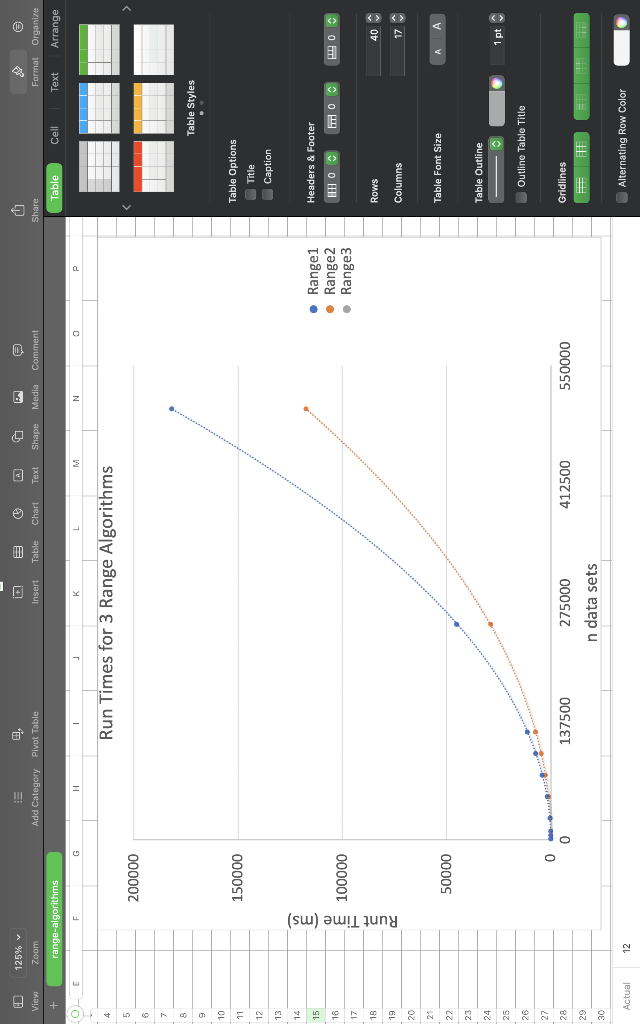Show next table styles with arrow
The height and width of the screenshot is (1024, 640).
pos(127,8)
